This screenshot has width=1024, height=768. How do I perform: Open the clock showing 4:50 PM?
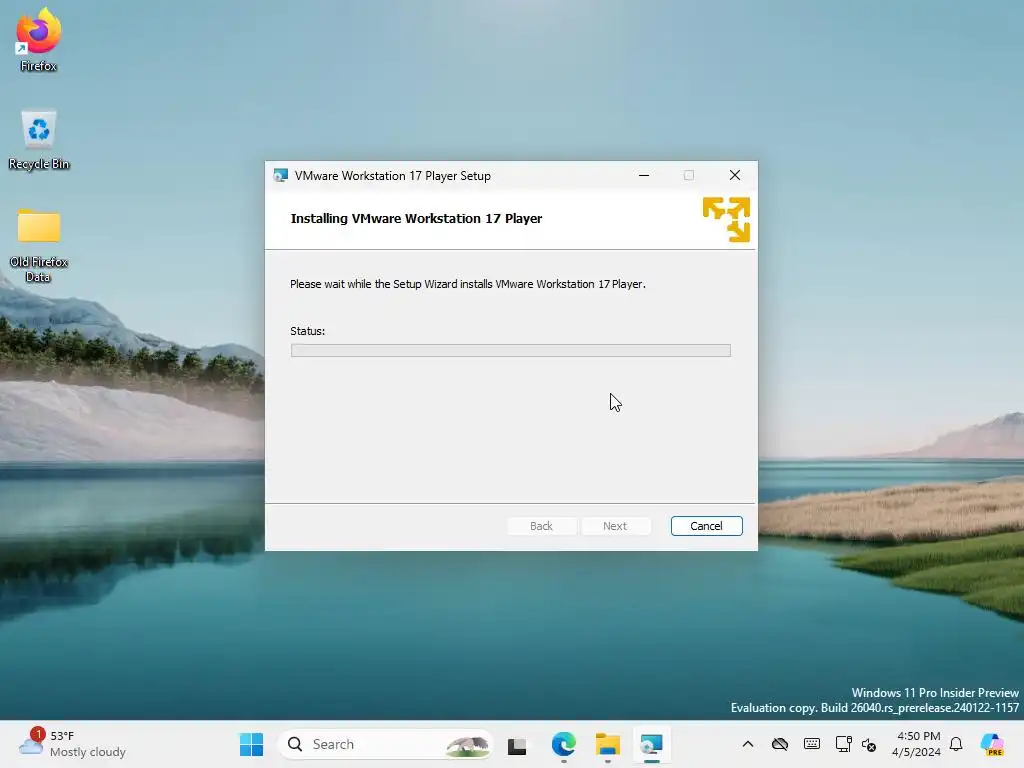pos(917,744)
